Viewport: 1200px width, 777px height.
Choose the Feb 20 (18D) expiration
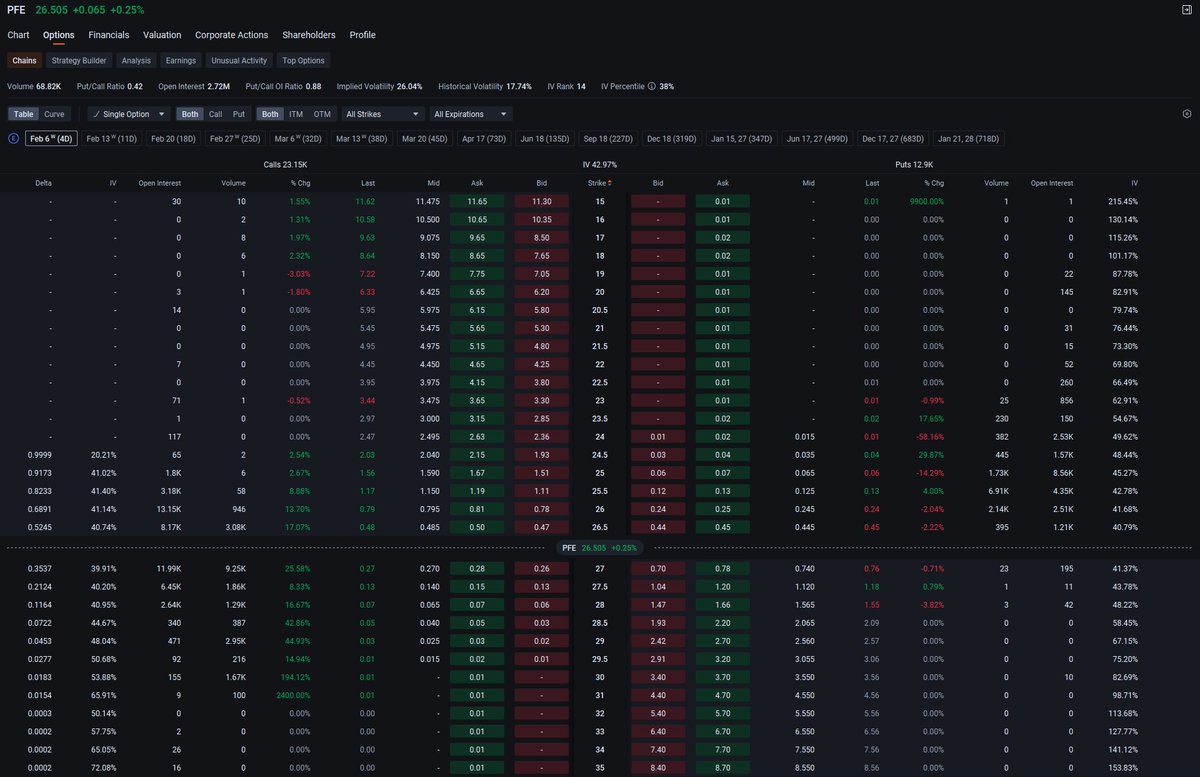pyautogui.click(x=174, y=139)
